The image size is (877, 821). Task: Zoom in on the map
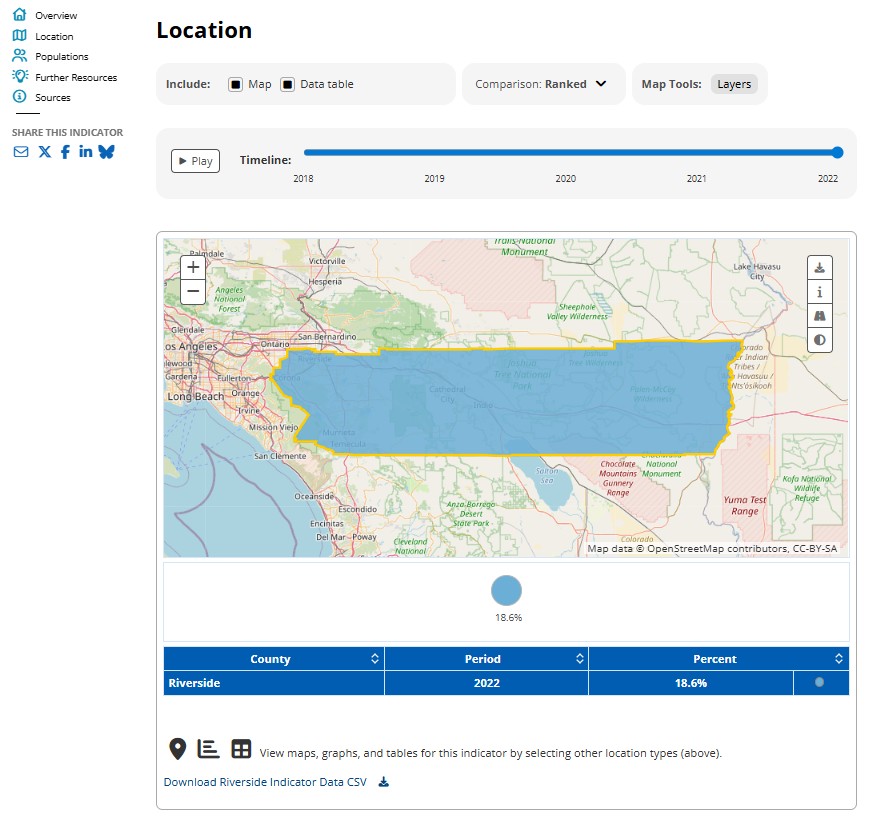(193, 267)
